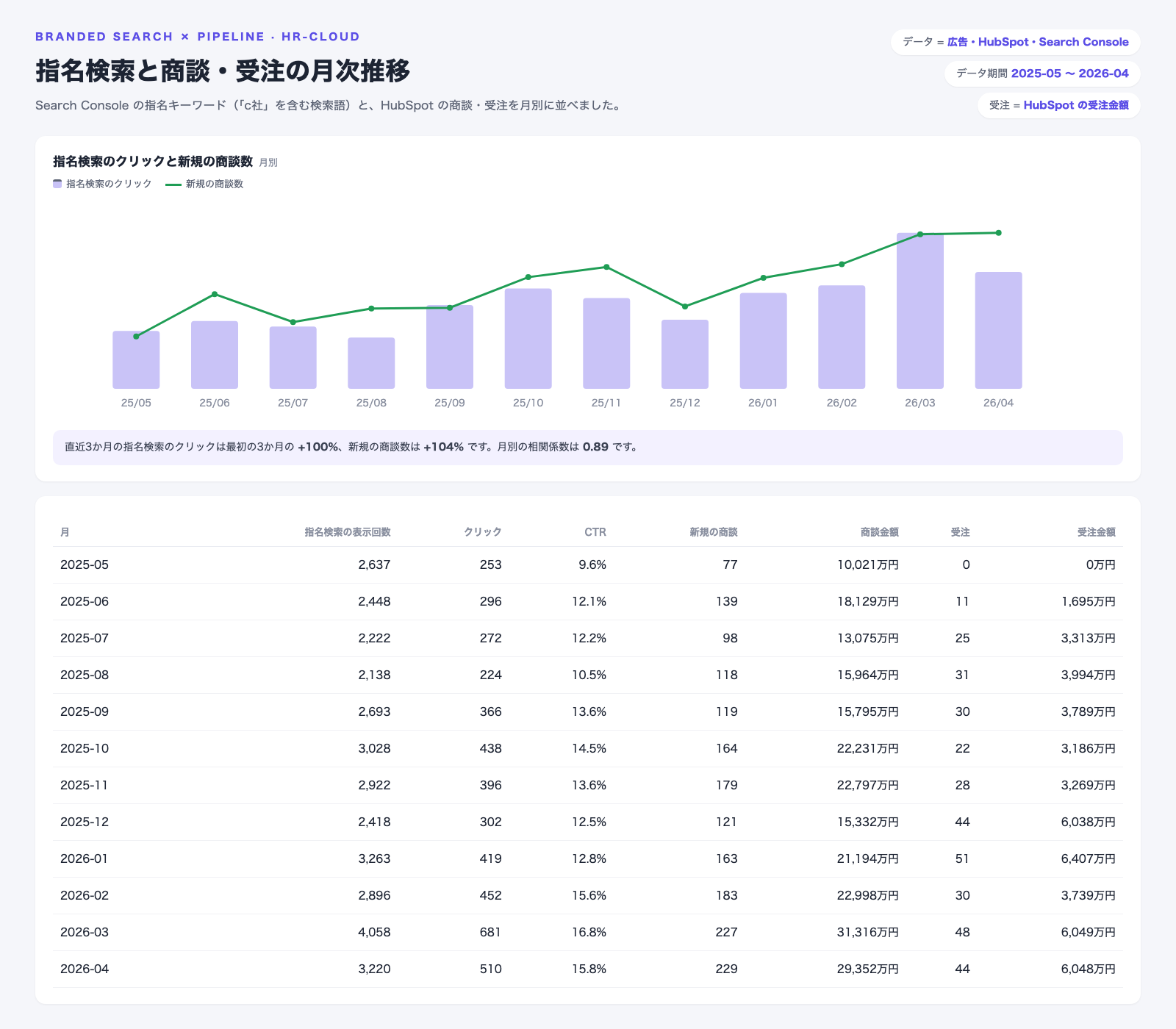The width and height of the screenshot is (1176, 1029).
Task: Select the 2025-06 row month cell
Action: point(85,601)
